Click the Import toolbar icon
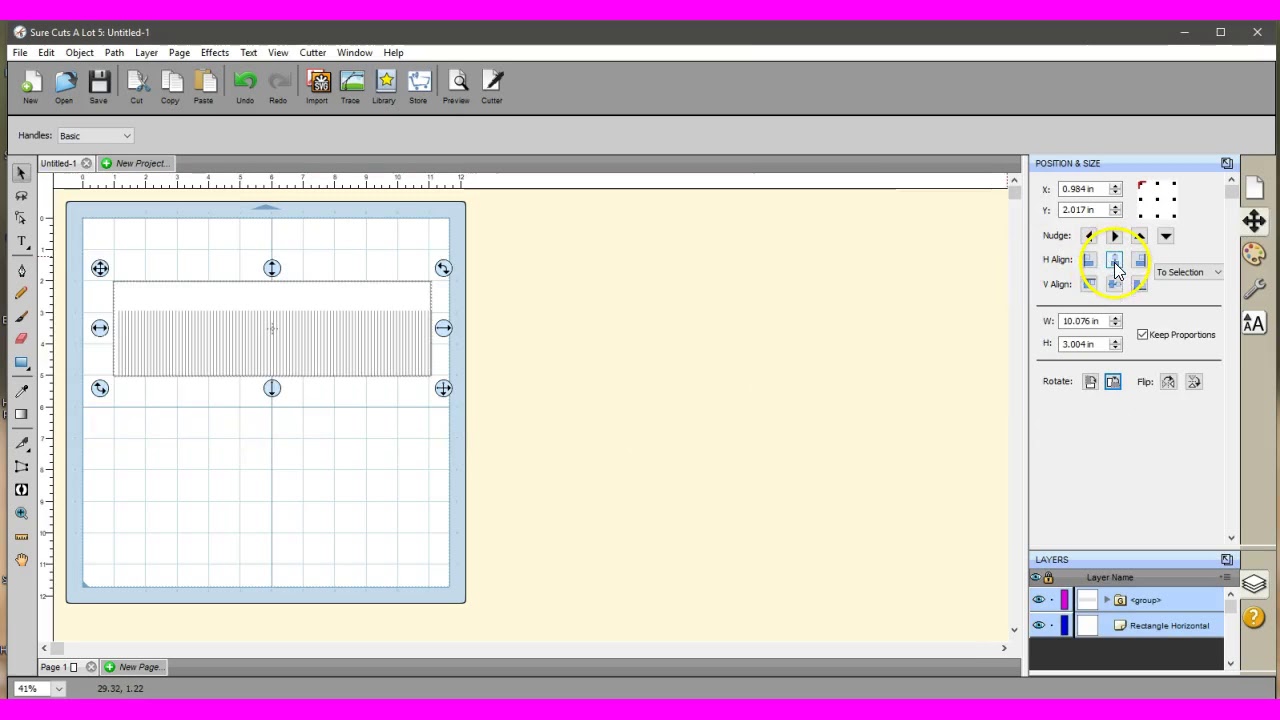The image size is (1280, 720). (317, 87)
